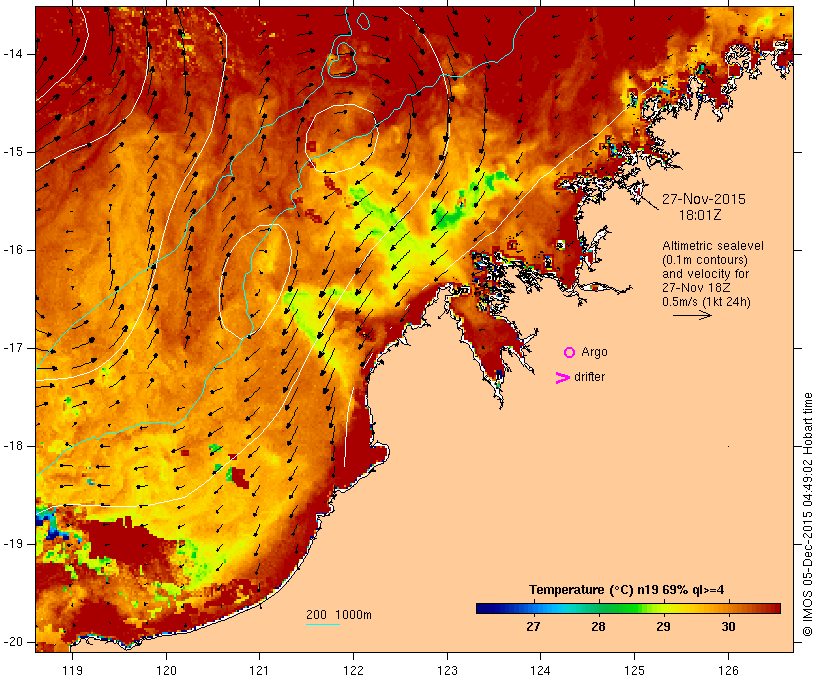The height and width of the screenshot is (680, 820).
Task: Click the '27-Nov 18Z' text line
Action: click(x=697, y=288)
